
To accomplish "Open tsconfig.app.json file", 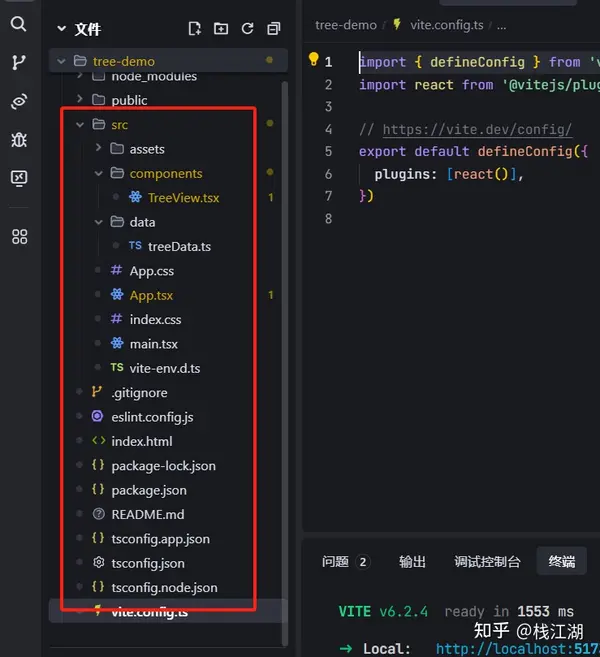I will 160,538.
